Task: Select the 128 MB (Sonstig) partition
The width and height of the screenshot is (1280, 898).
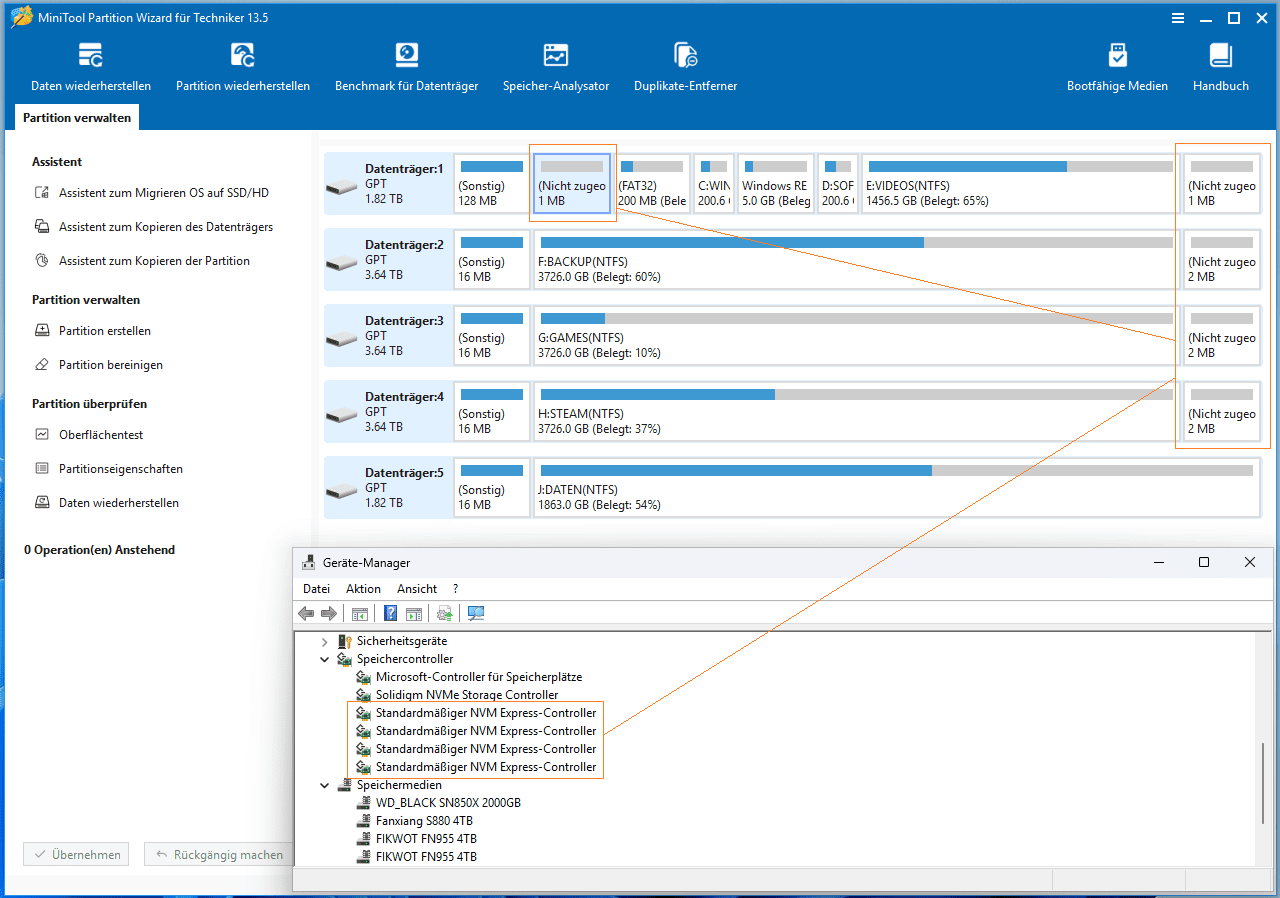Action: click(492, 184)
